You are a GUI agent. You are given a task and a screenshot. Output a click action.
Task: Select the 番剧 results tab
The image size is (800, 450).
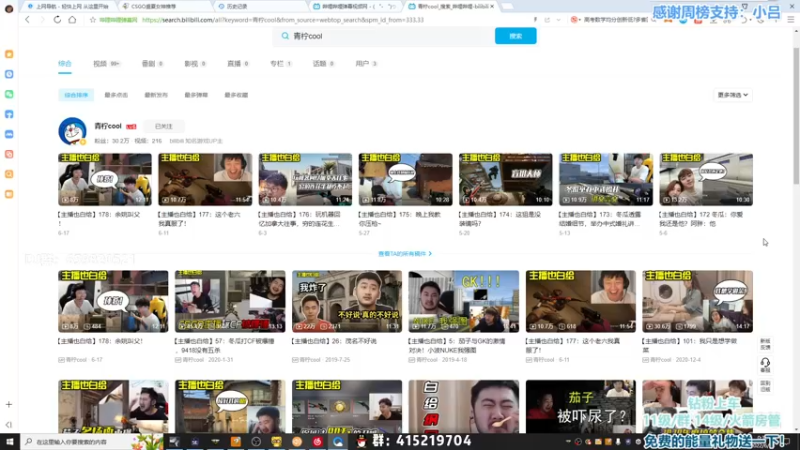pyautogui.click(x=152, y=64)
